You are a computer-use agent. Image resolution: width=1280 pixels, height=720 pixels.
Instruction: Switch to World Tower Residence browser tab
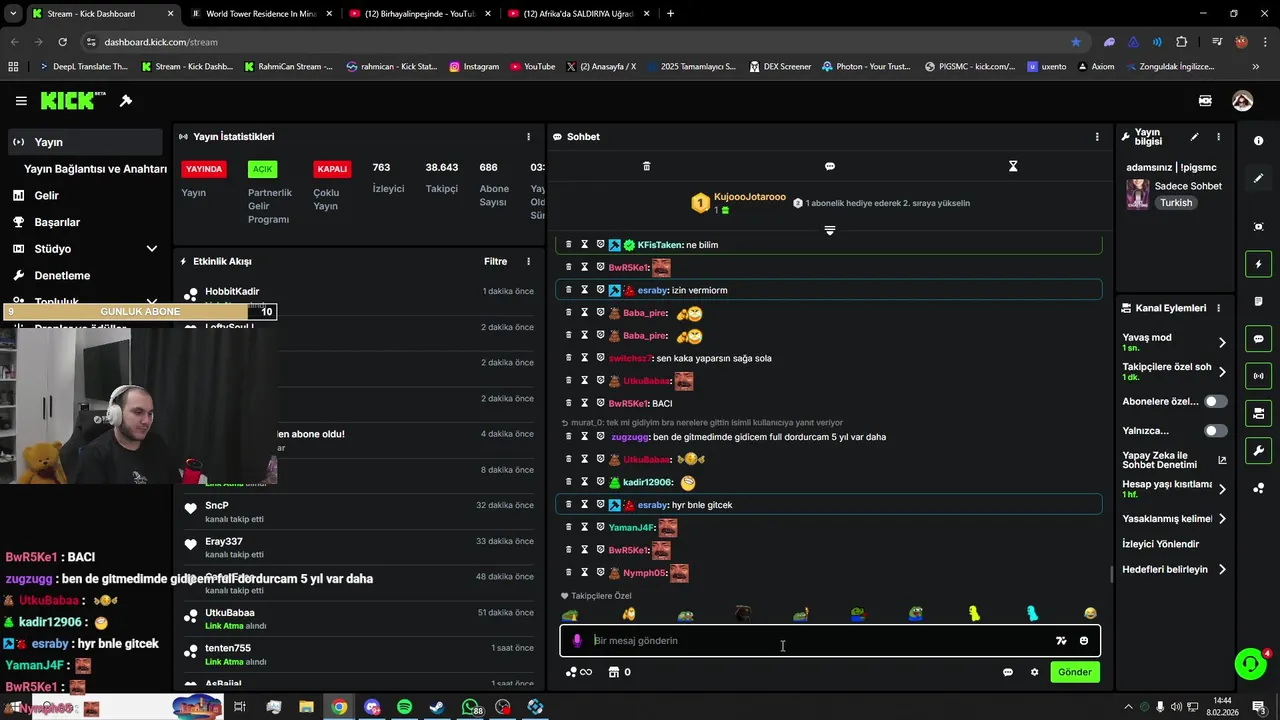pos(259,14)
